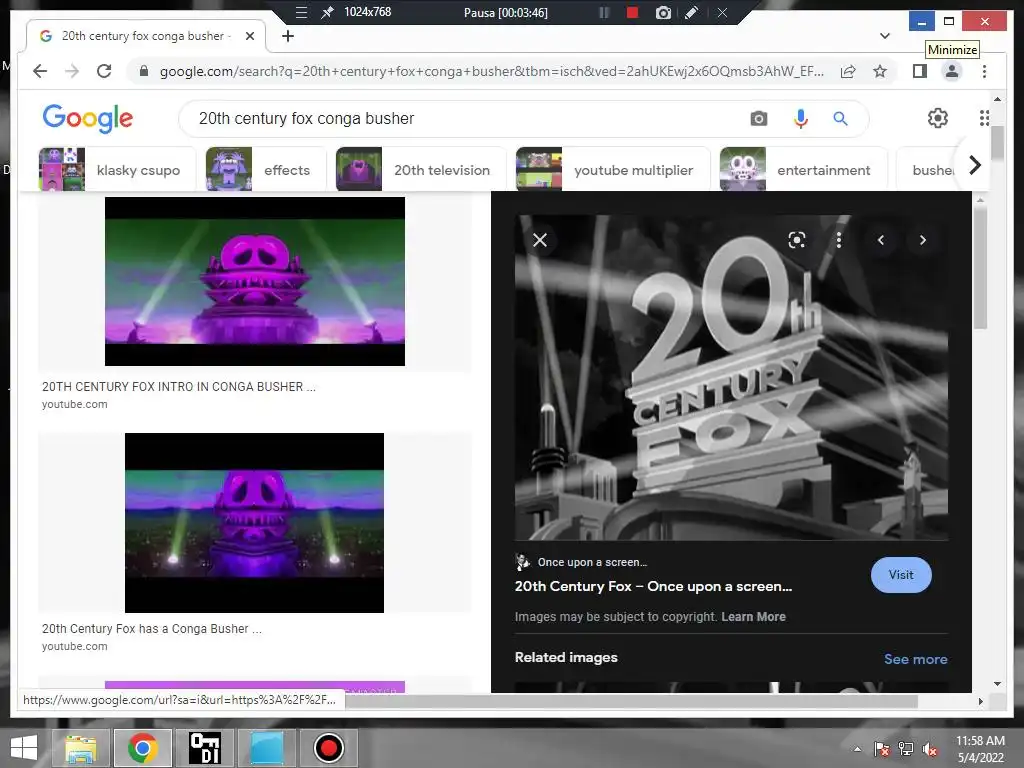Select Chrome taskbar icon

pyautogui.click(x=142, y=748)
